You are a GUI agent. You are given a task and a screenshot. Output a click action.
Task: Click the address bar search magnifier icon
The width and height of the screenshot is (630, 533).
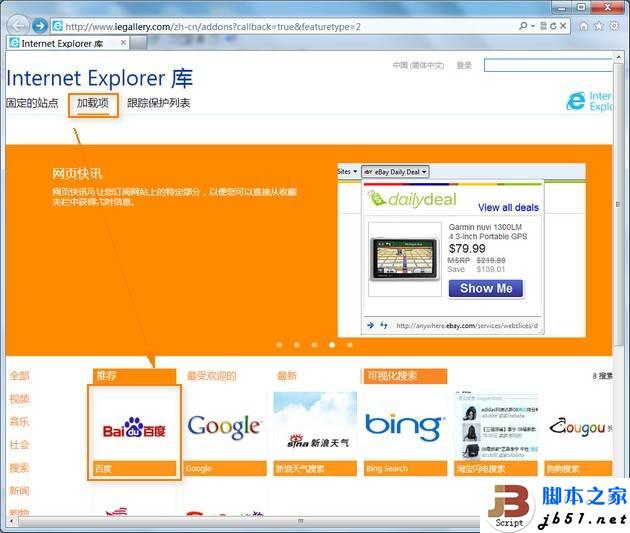click(523, 26)
